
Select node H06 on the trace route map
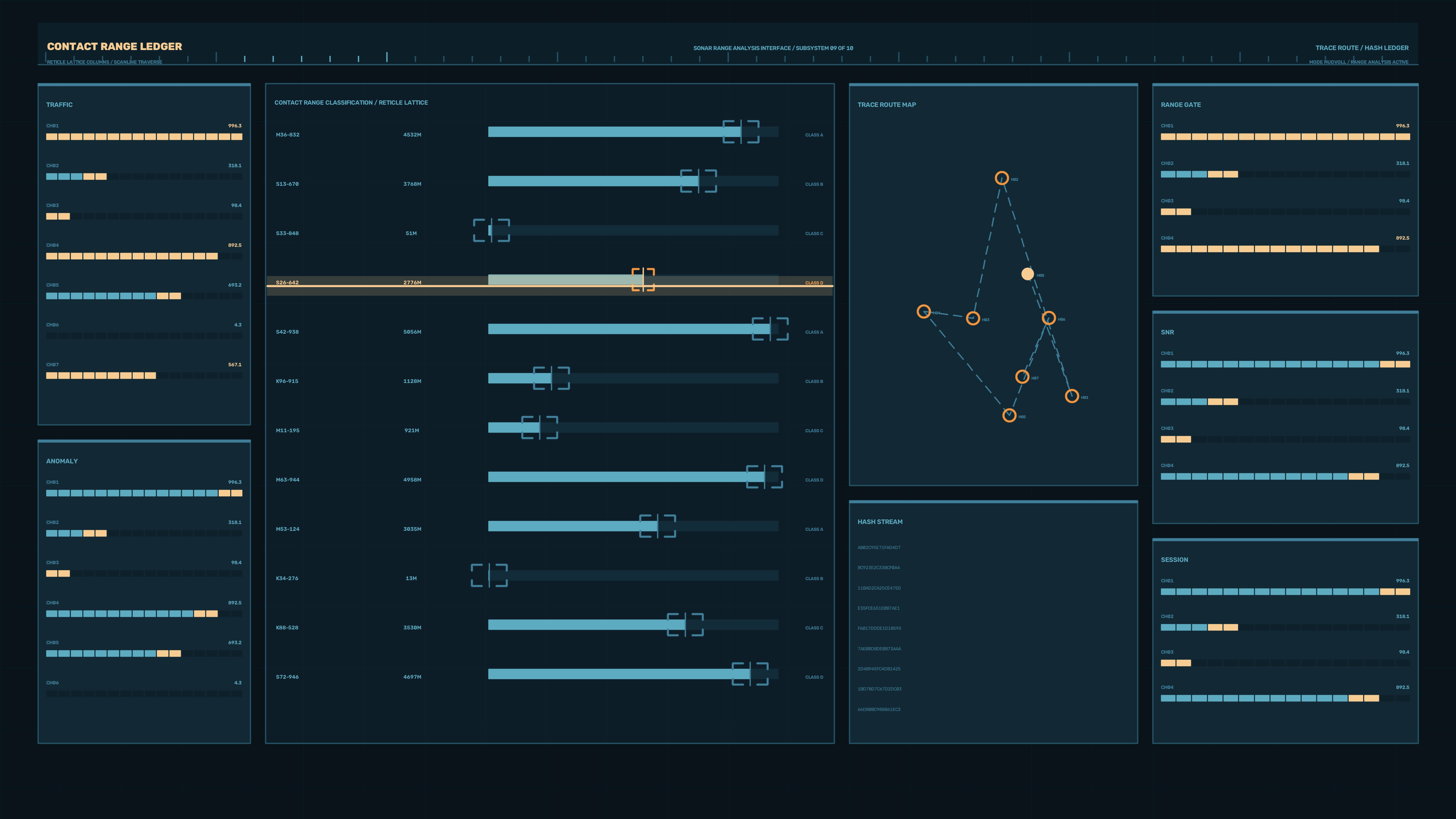click(x=1048, y=318)
